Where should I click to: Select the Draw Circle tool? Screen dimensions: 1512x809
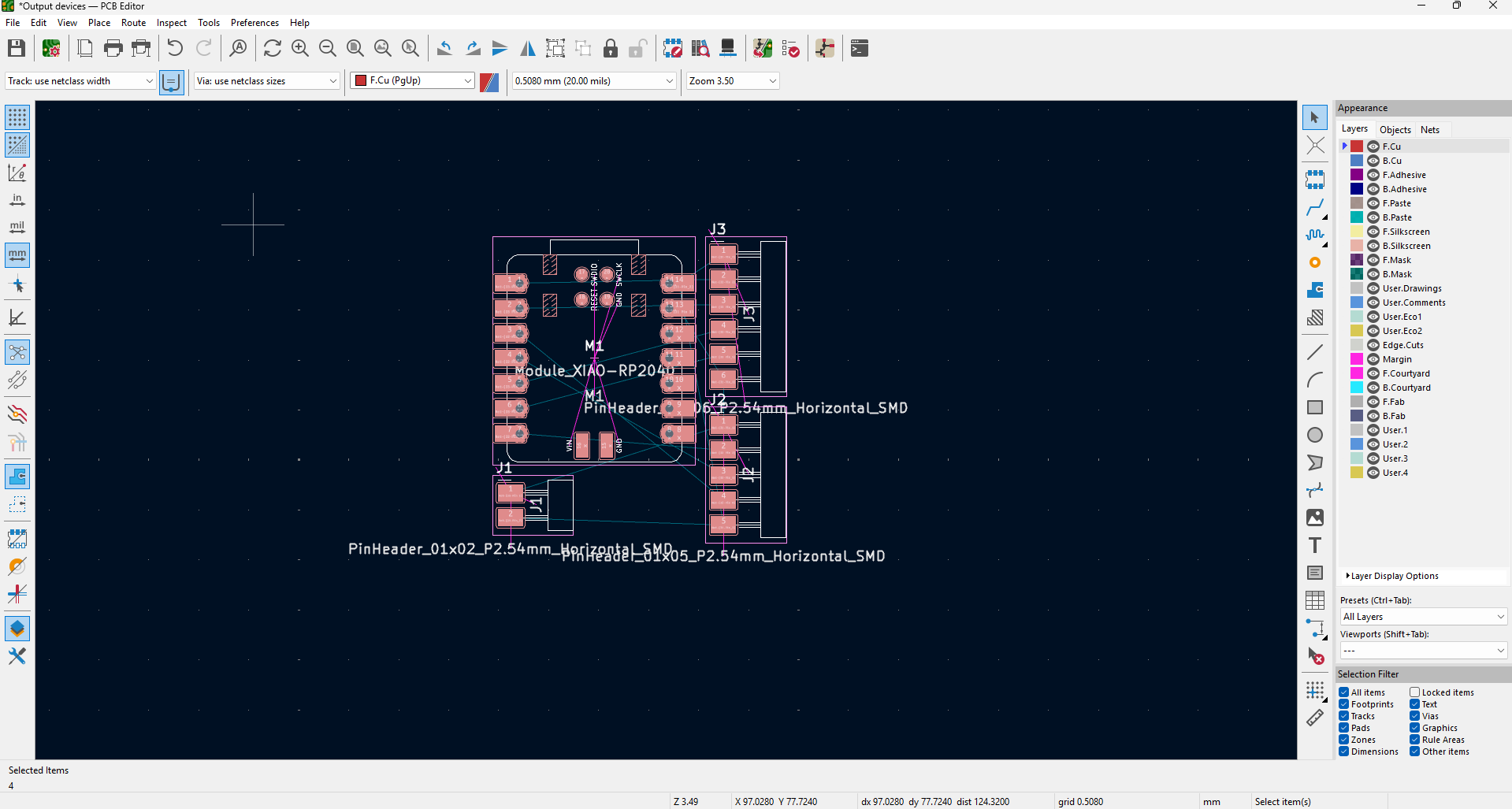click(1315, 435)
